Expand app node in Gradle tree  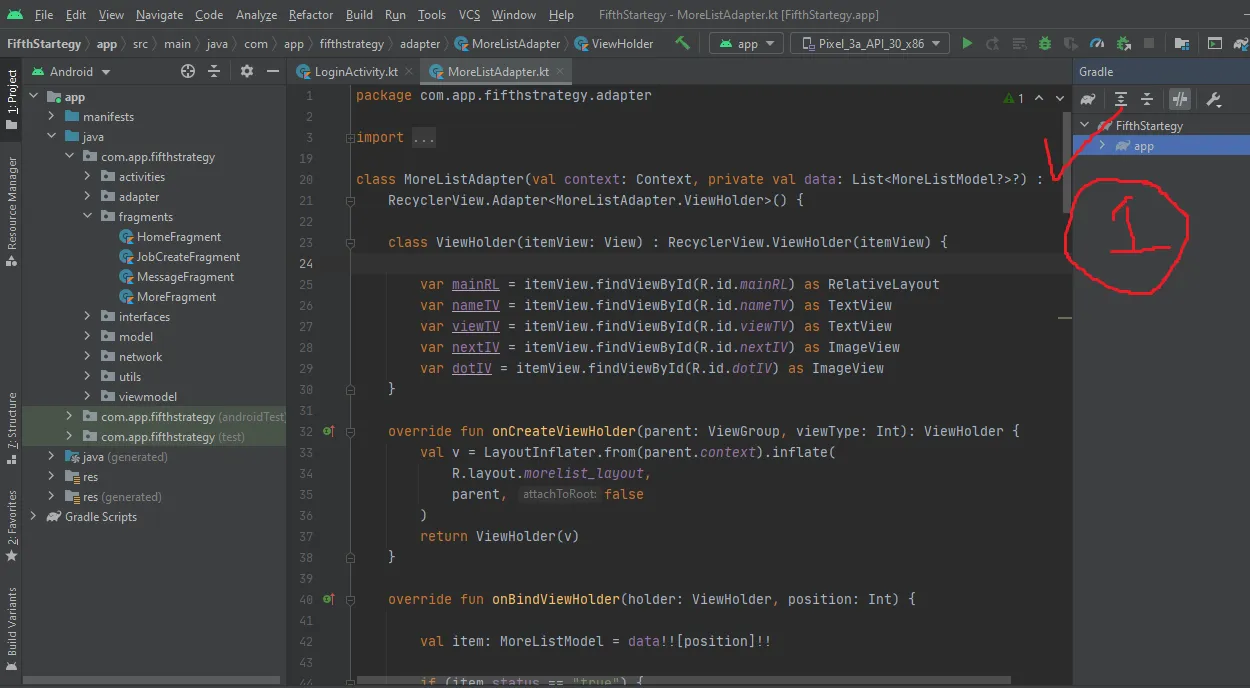pyautogui.click(x=1102, y=146)
